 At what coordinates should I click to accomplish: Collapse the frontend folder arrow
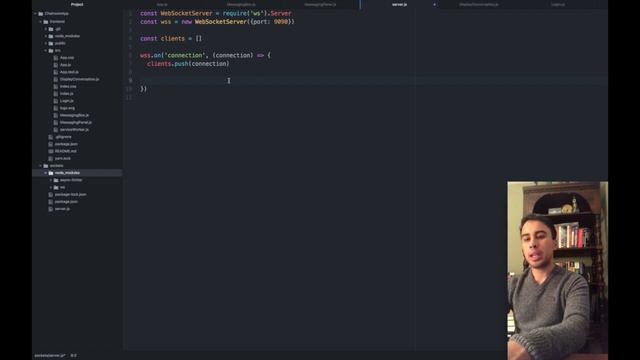pyautogui.click(x=40, y=22)
